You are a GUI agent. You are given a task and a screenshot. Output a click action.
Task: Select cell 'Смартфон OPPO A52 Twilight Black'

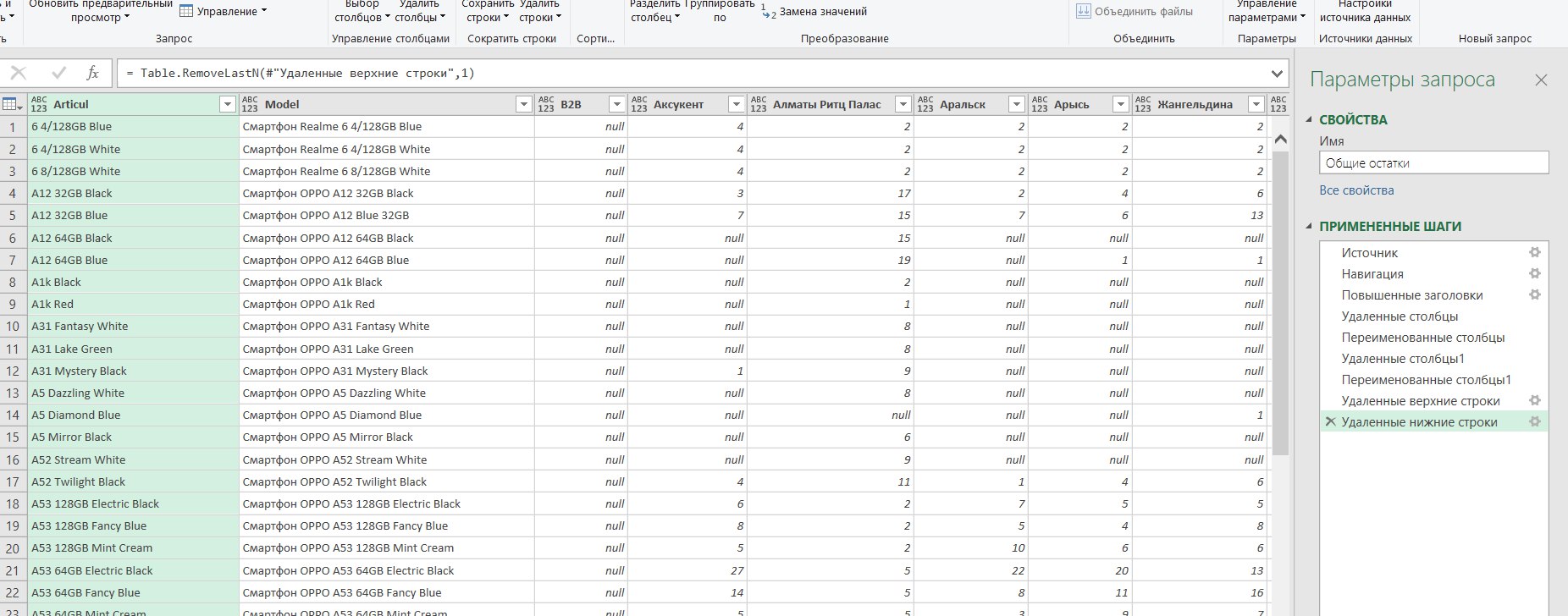pyautogui.click(x=386, y=481)
